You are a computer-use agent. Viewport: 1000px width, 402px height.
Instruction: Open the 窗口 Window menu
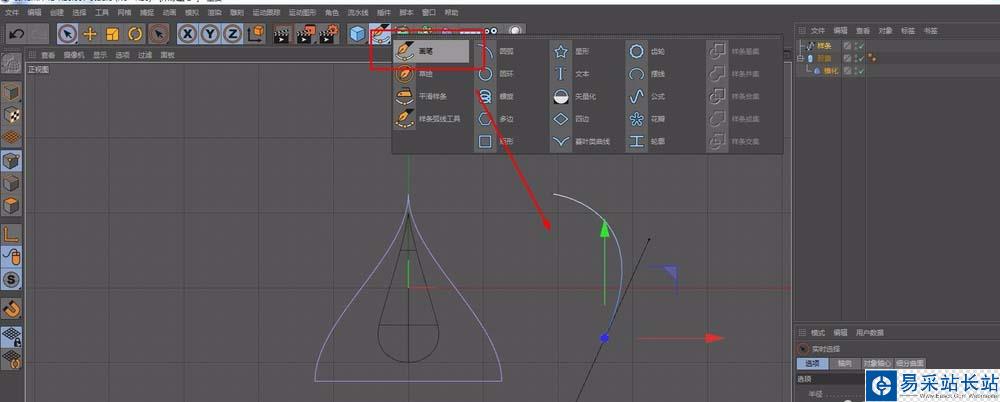[429, 12]
